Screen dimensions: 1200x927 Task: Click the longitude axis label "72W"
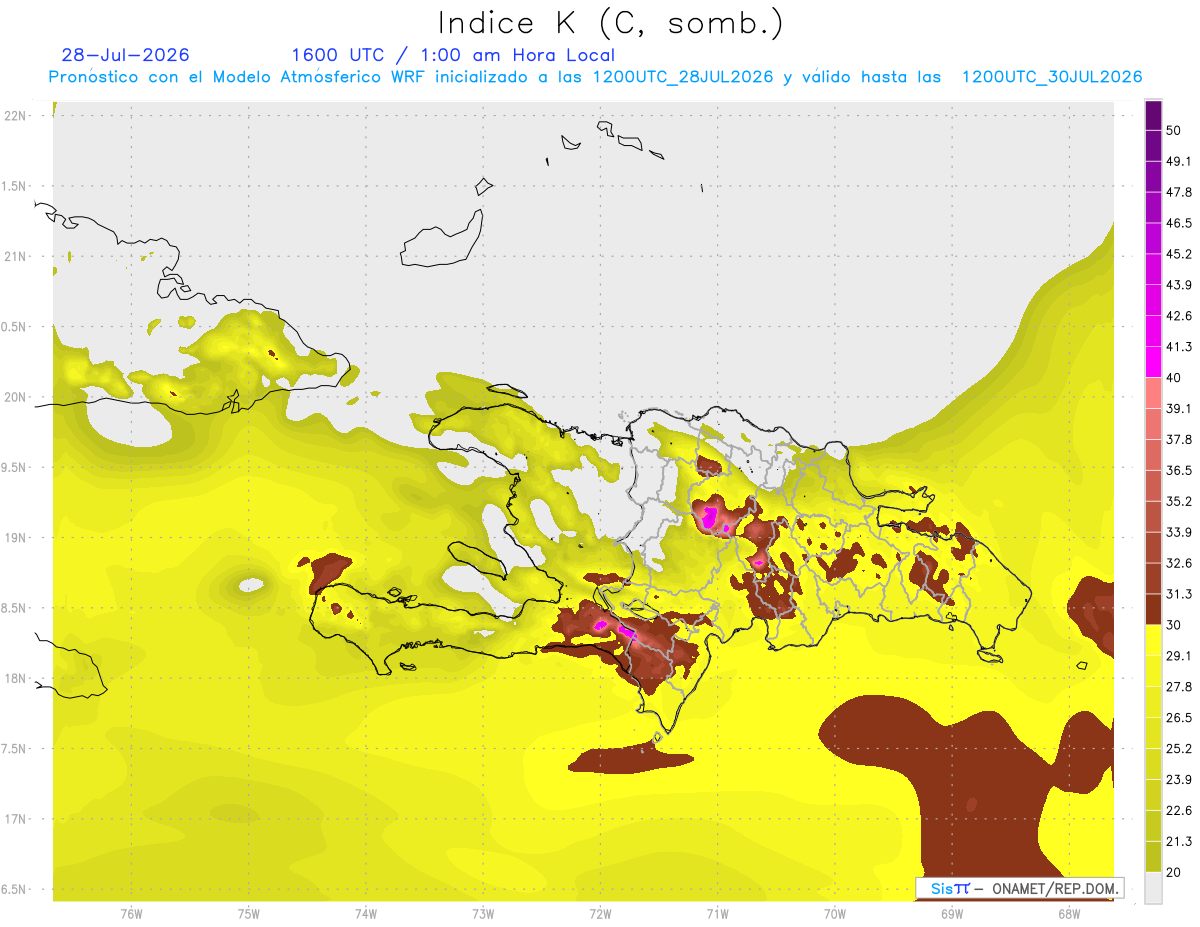point(600,914)
